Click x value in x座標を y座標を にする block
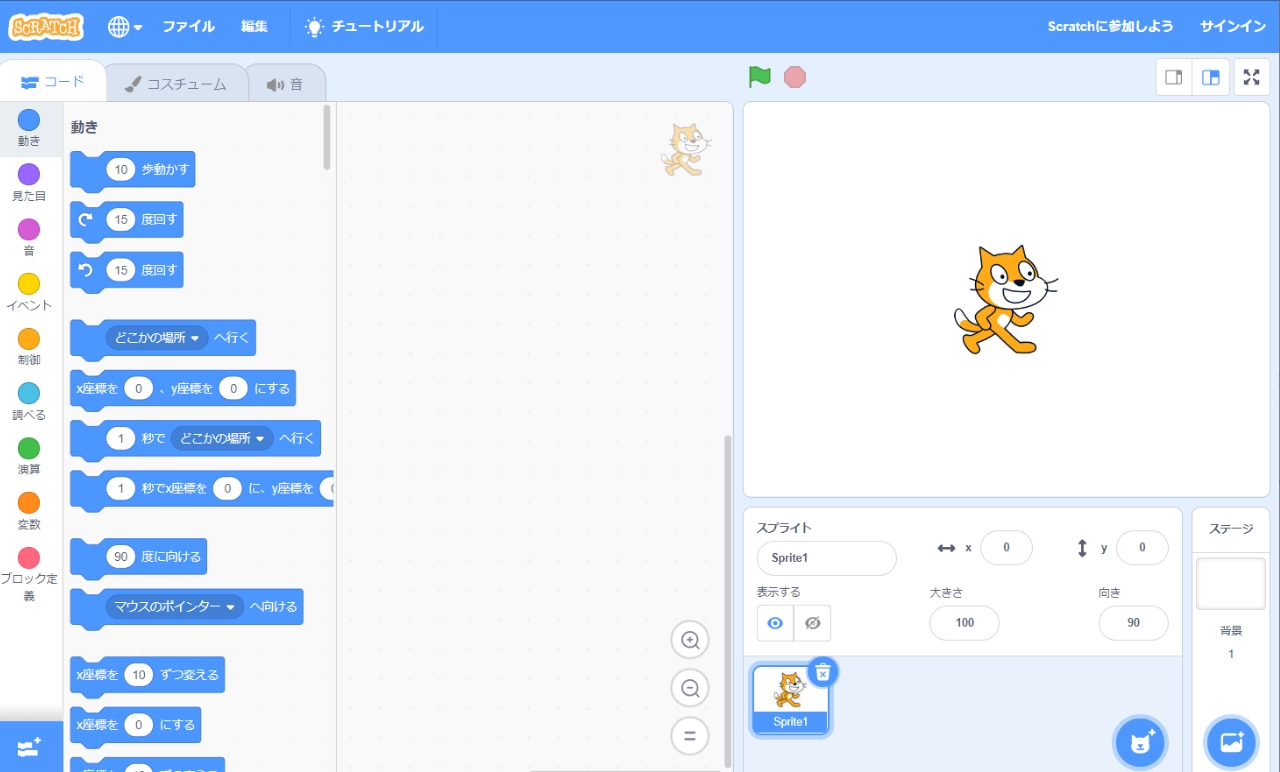 pyautogui.click(x=138, y=388)
